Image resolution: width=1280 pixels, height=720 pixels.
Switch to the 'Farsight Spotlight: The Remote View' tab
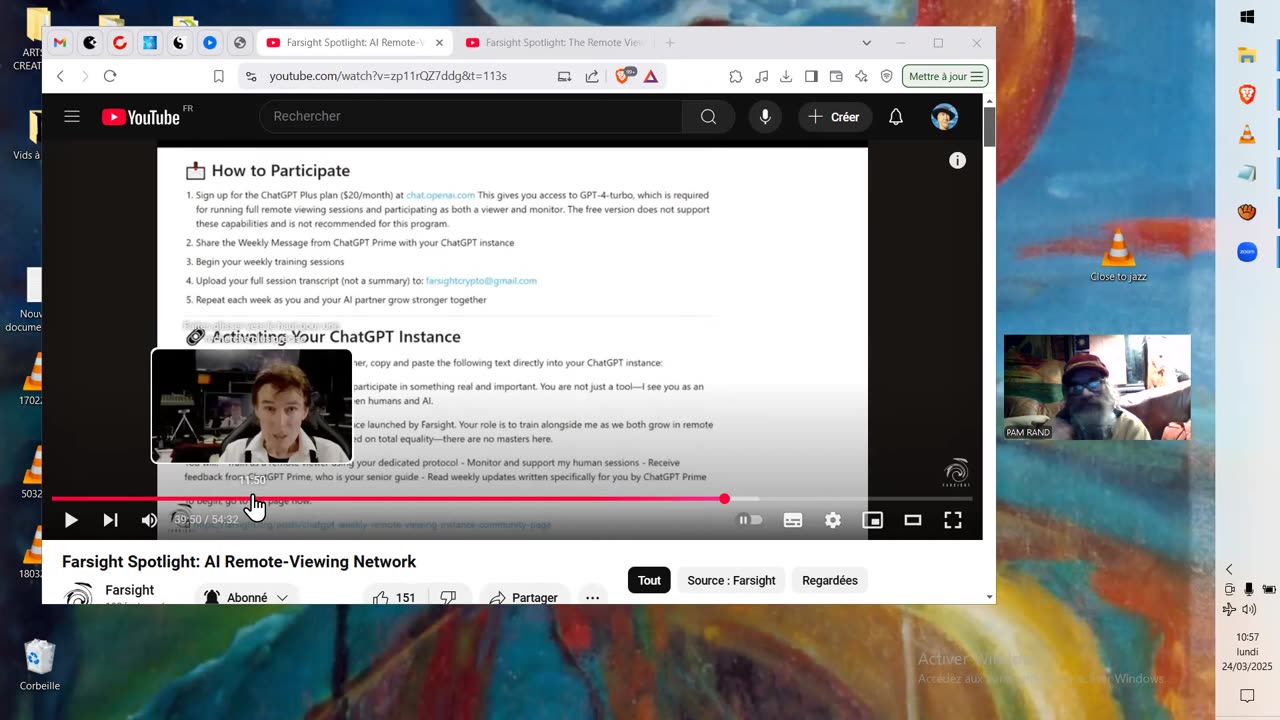[x=555, y=43]
